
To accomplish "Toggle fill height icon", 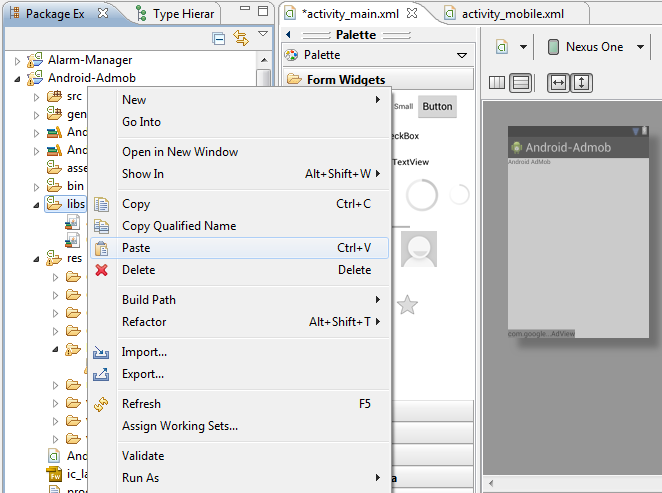I will coord(581,83).
